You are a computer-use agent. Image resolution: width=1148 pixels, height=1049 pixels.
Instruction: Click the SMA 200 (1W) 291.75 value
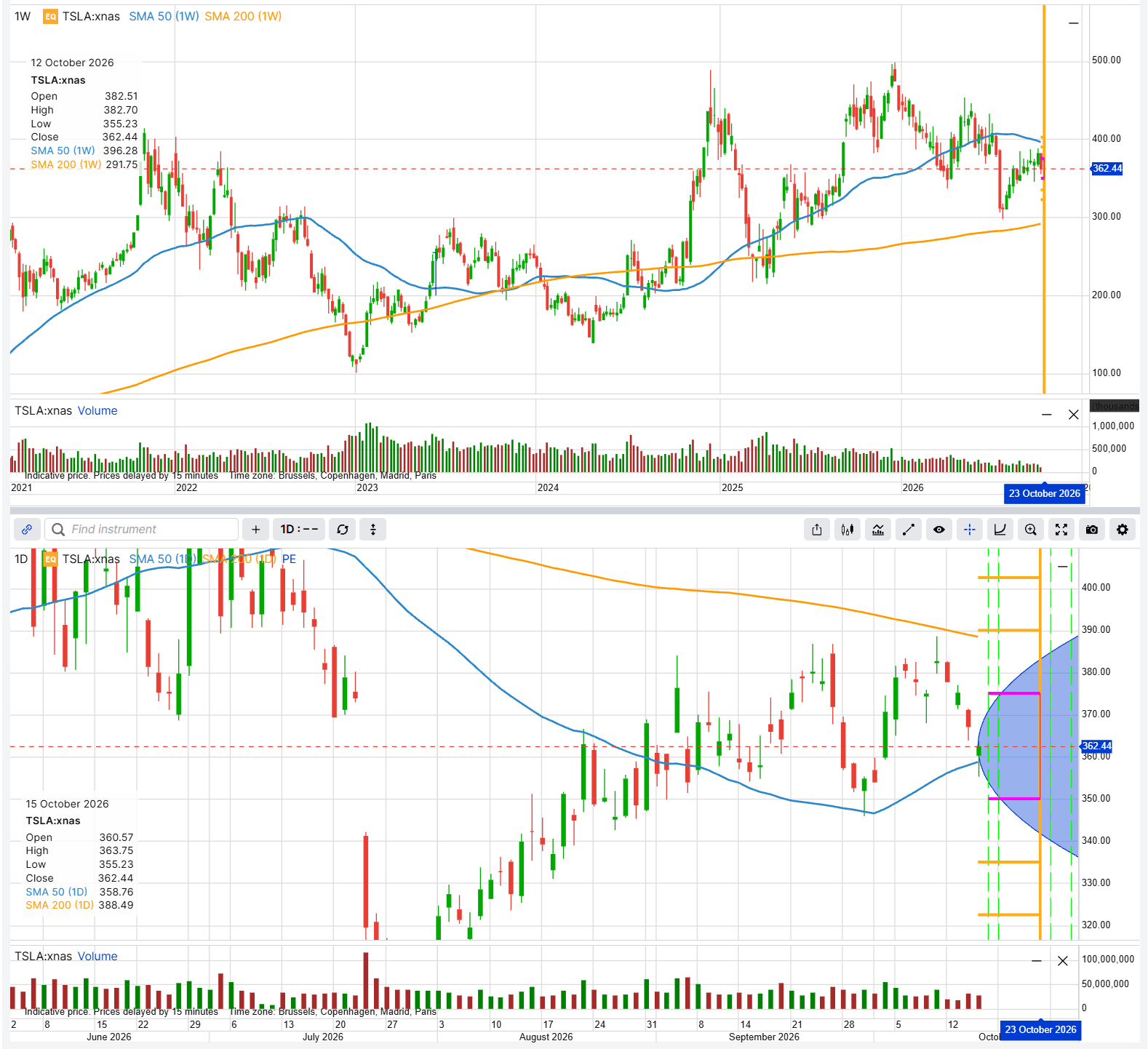pos(121,164)
